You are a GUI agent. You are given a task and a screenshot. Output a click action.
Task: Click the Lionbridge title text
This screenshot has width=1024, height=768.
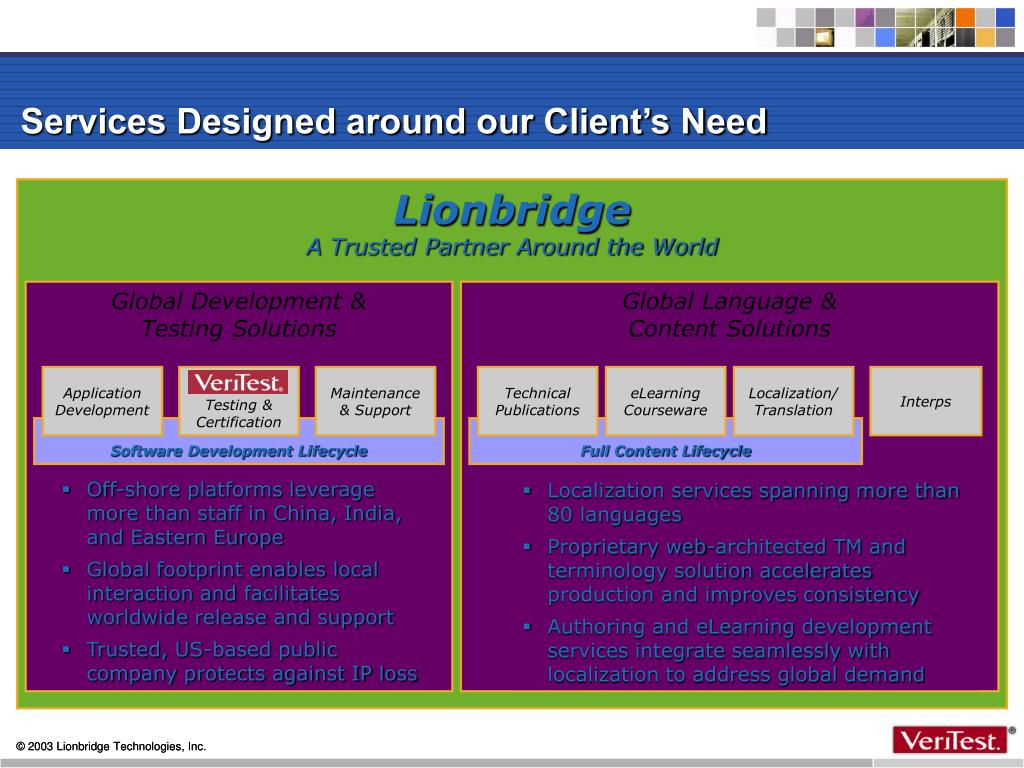point(513,211)
